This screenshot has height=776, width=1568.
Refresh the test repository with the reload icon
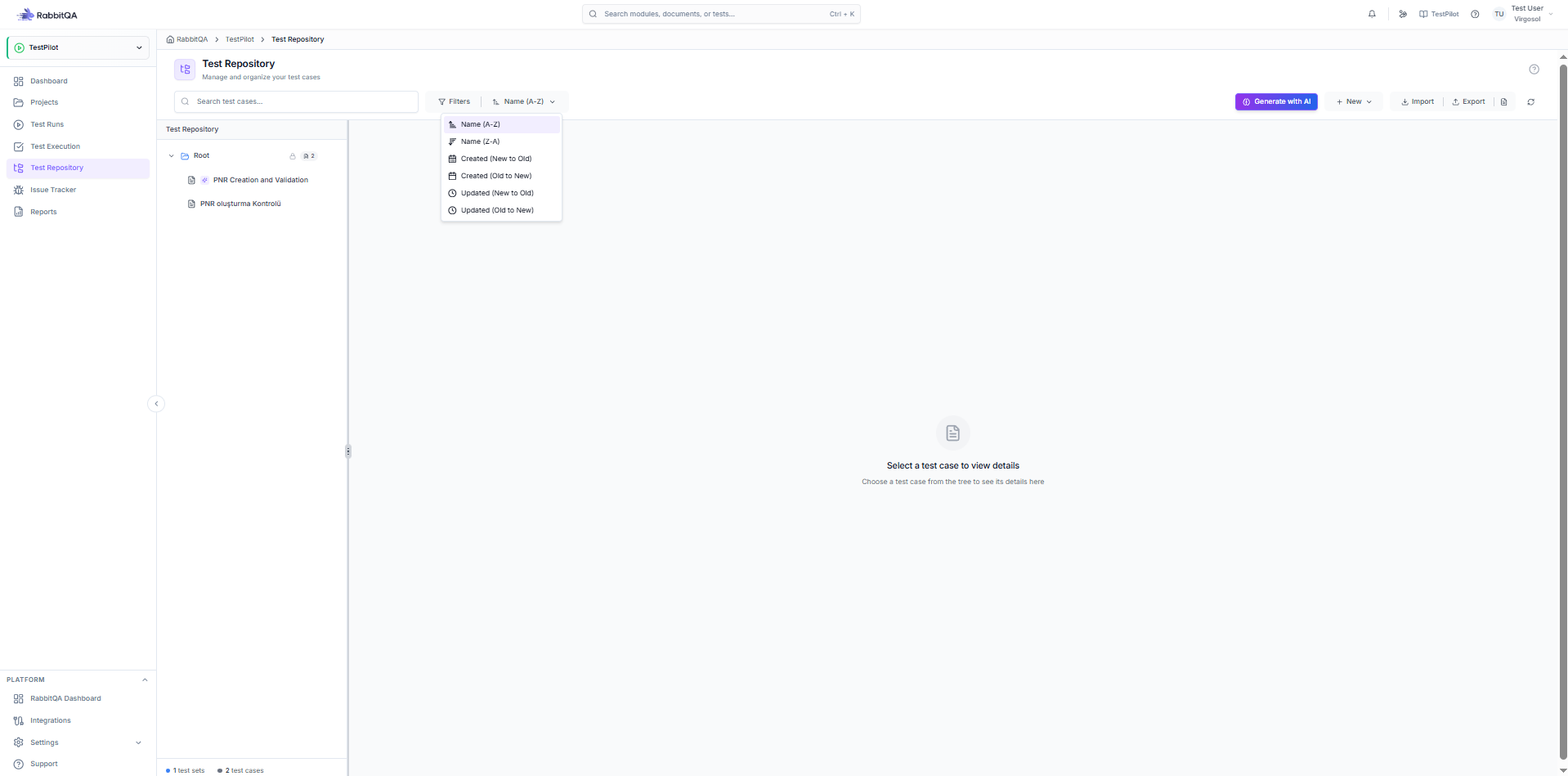(1530, 102)
